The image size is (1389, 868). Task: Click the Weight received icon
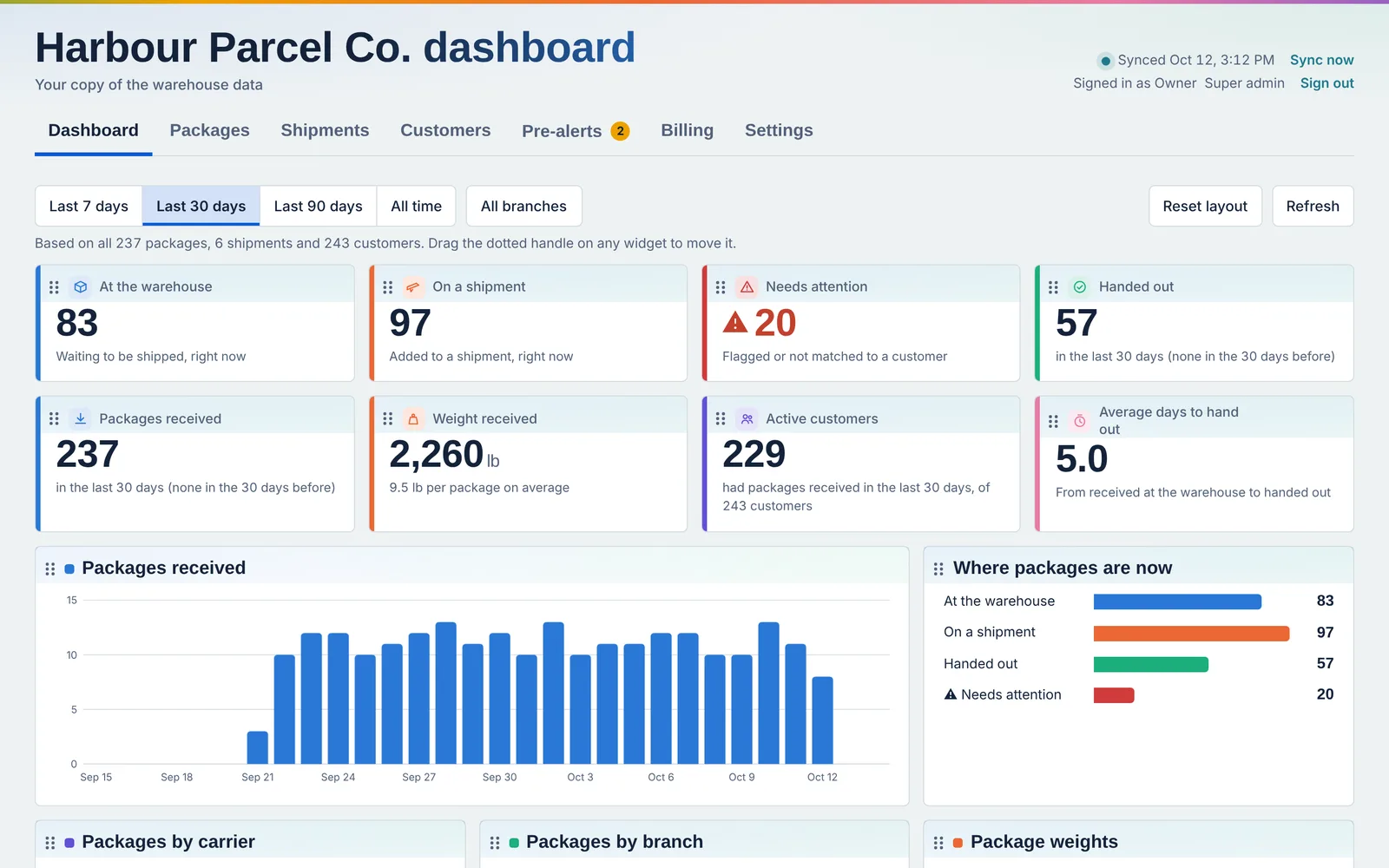pos(414,418)
